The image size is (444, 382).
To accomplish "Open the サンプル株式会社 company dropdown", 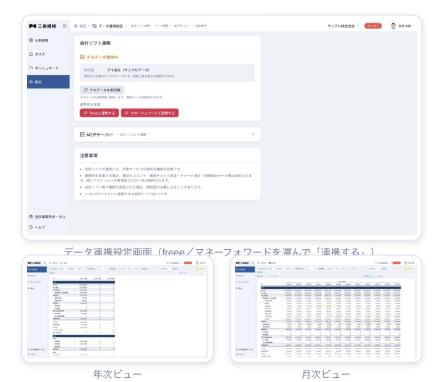I will (343, 26).
